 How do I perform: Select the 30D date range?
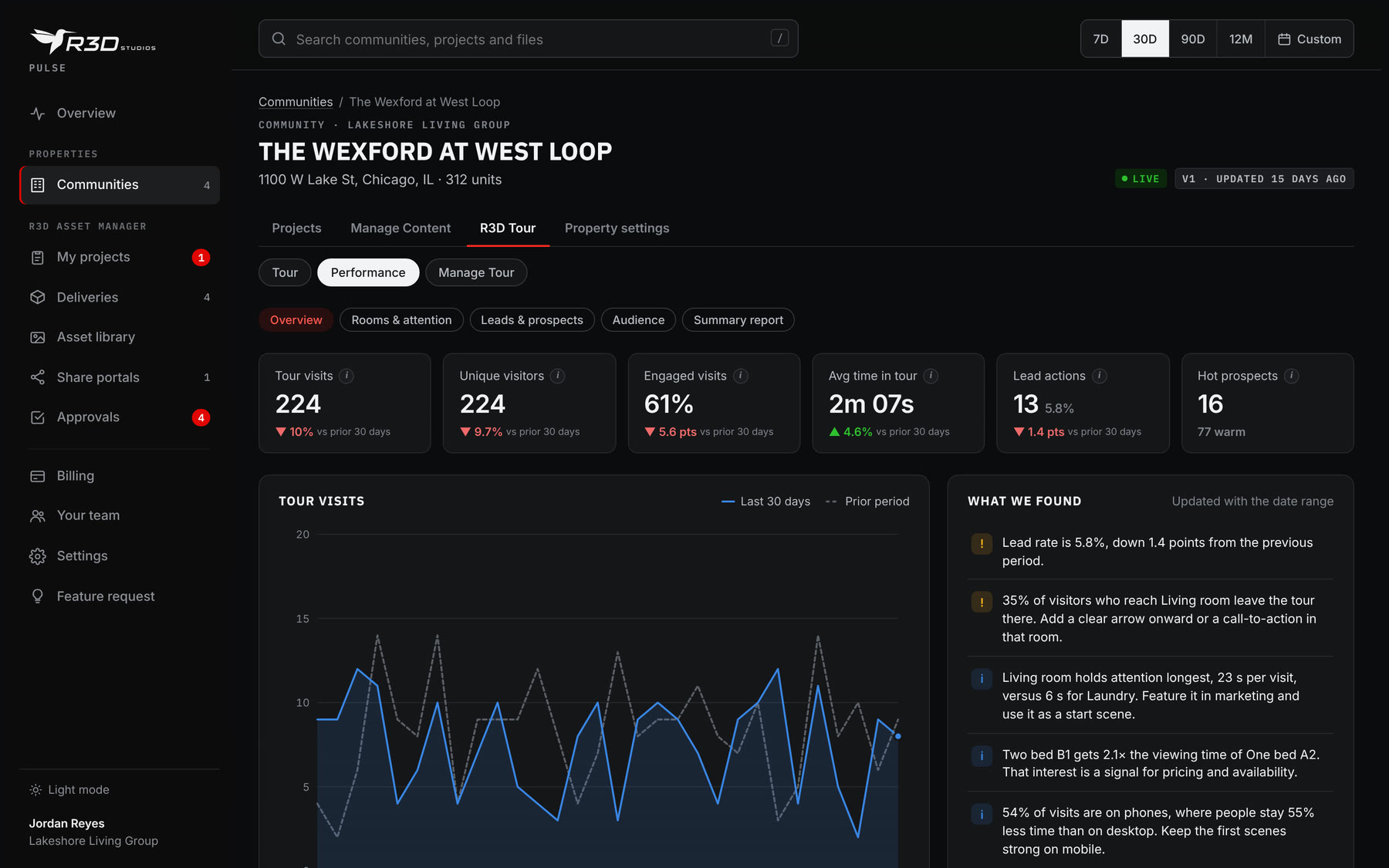click(x=1145, y=39)
